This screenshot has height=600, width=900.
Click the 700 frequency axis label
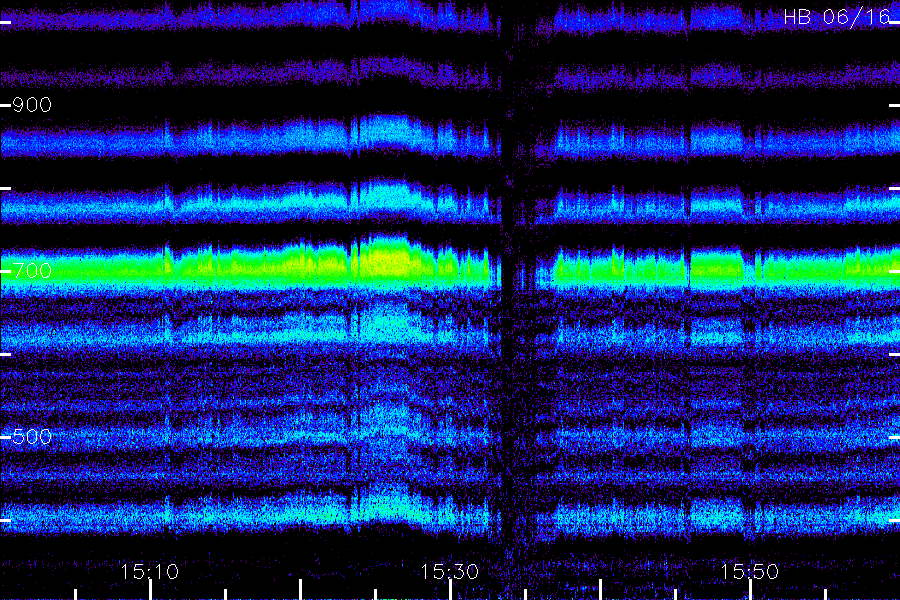click(x=32, y=270)
